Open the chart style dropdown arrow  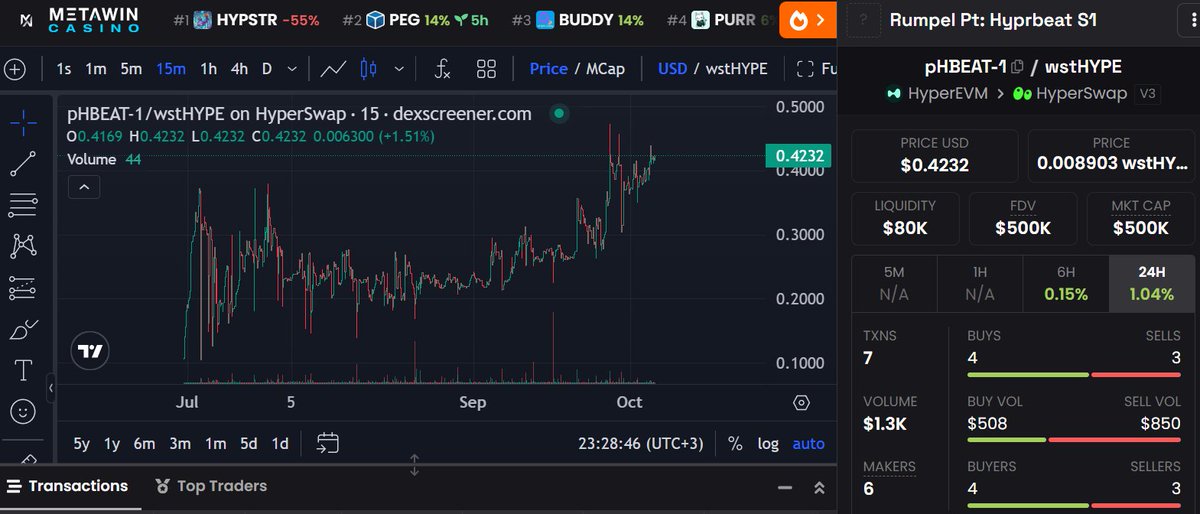tap(399, 69)
